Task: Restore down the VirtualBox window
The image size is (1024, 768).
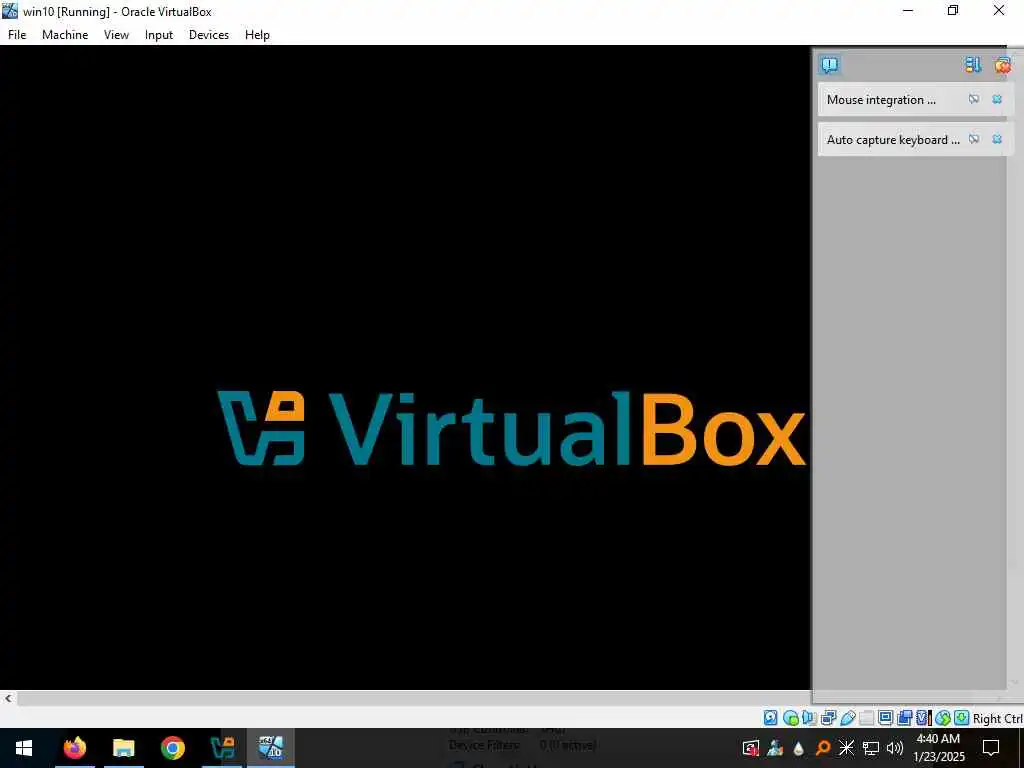Action: click(953, 10)
